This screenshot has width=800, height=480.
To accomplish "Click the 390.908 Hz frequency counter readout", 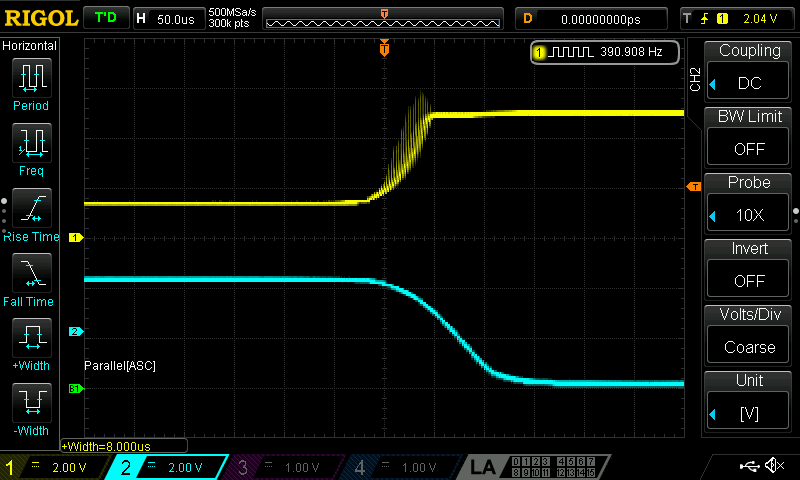I will (605, 51).
